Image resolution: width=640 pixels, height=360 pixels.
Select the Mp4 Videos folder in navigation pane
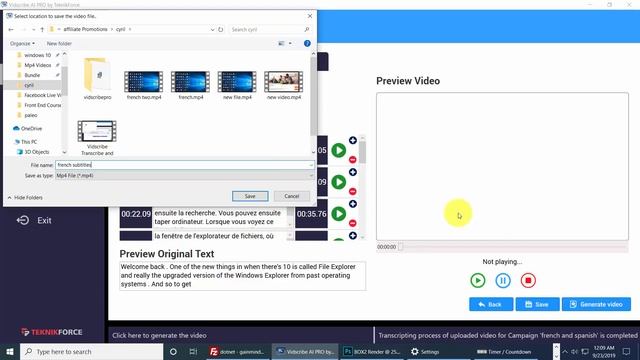pos(38,65)
